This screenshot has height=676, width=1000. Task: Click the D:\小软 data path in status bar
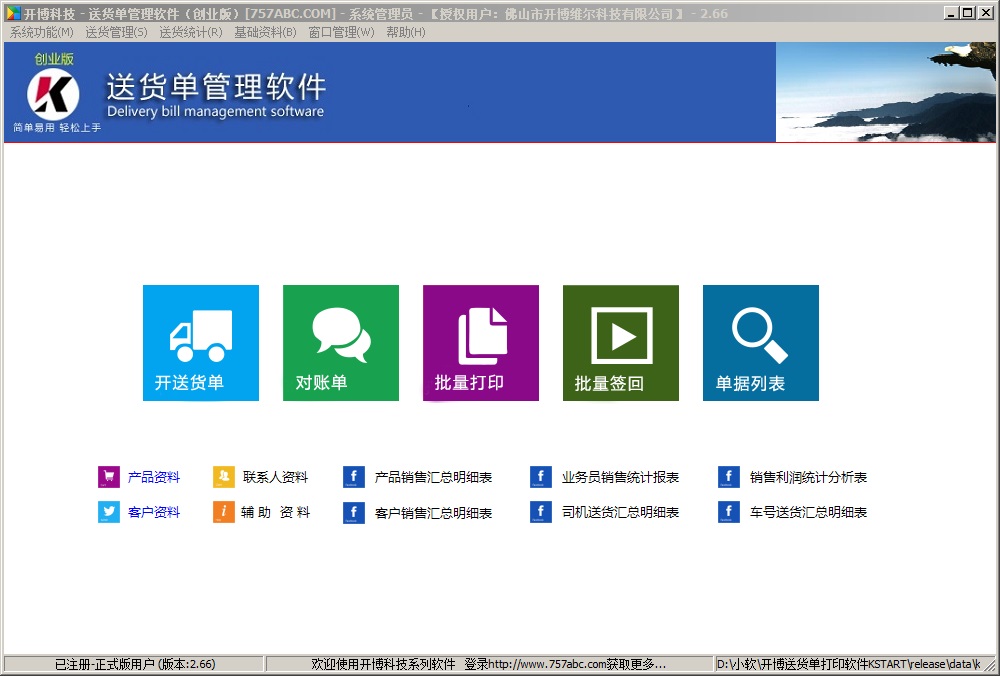pyautogui.click(x=849, y=665)
